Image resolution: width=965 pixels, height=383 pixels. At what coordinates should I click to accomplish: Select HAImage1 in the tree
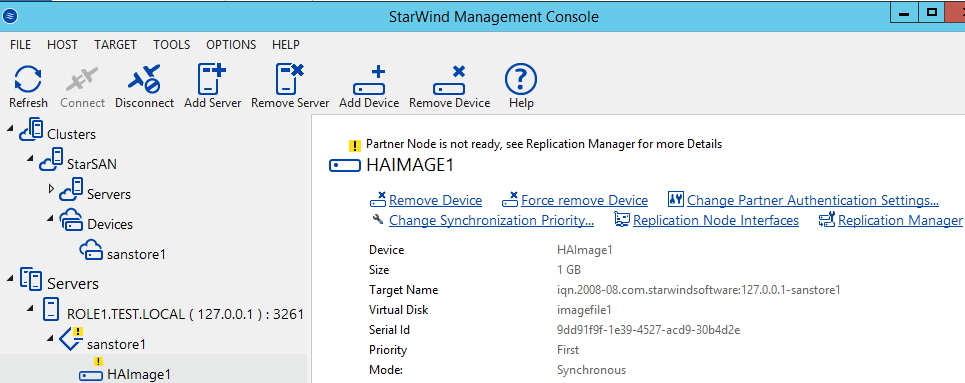[x=138, y=374]
